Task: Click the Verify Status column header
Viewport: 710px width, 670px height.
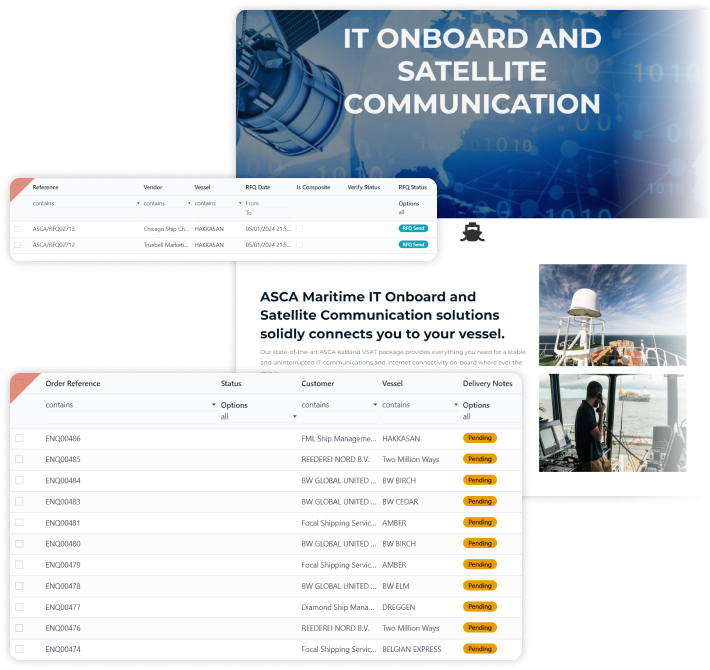Action: 364,187
